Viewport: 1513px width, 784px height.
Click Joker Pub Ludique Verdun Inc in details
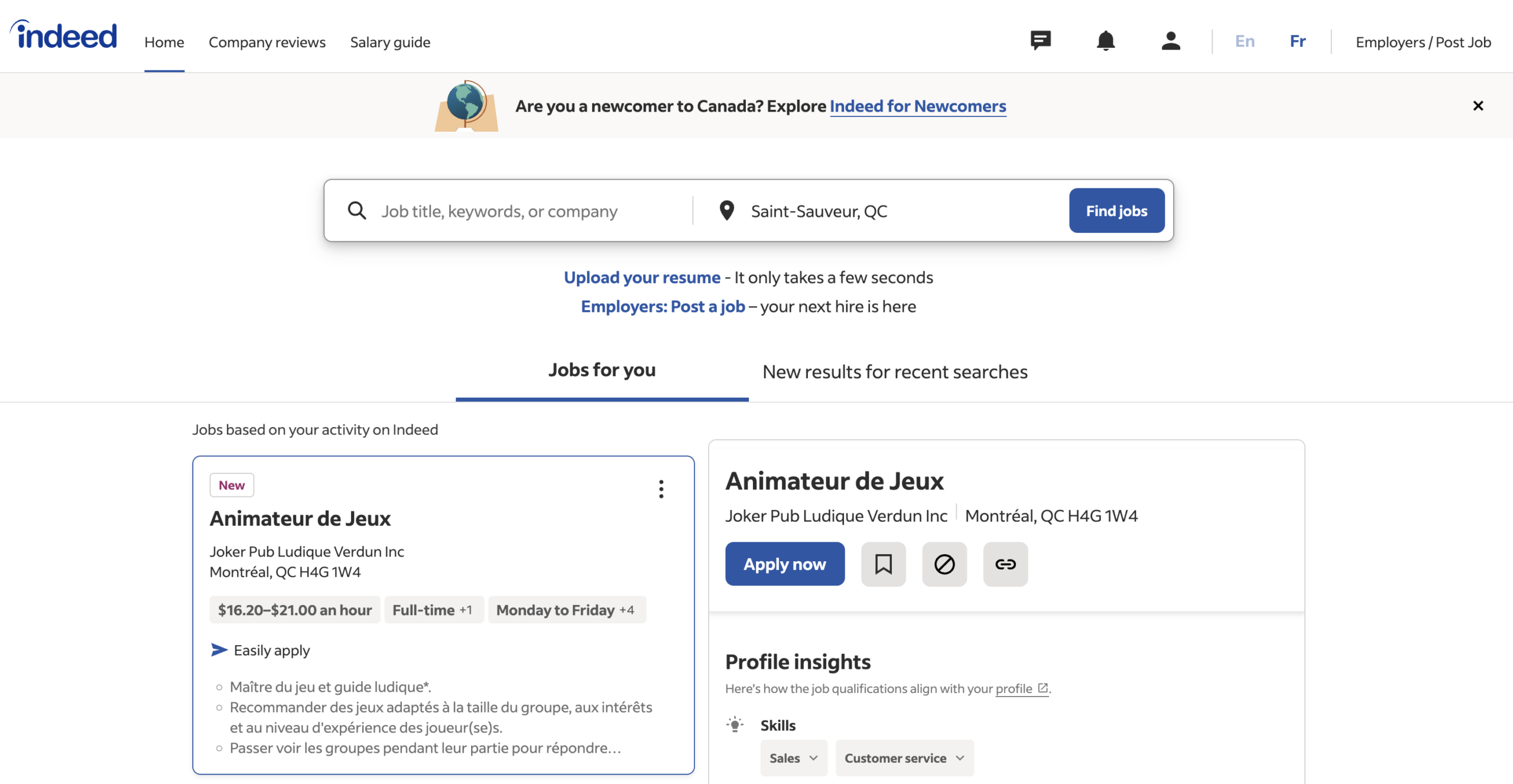pyautogui.click(x=836, y=516)
